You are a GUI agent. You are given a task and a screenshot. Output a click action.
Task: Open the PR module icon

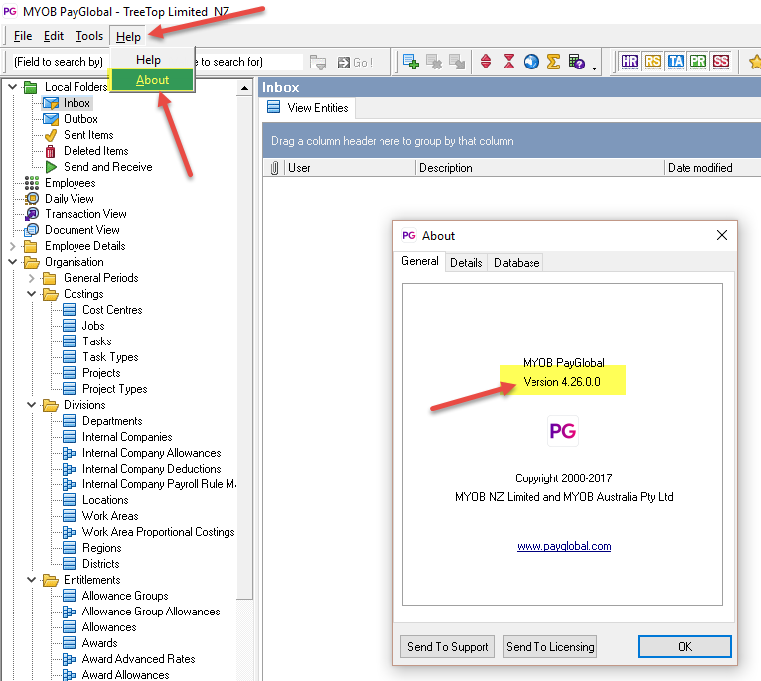(698, 62)
